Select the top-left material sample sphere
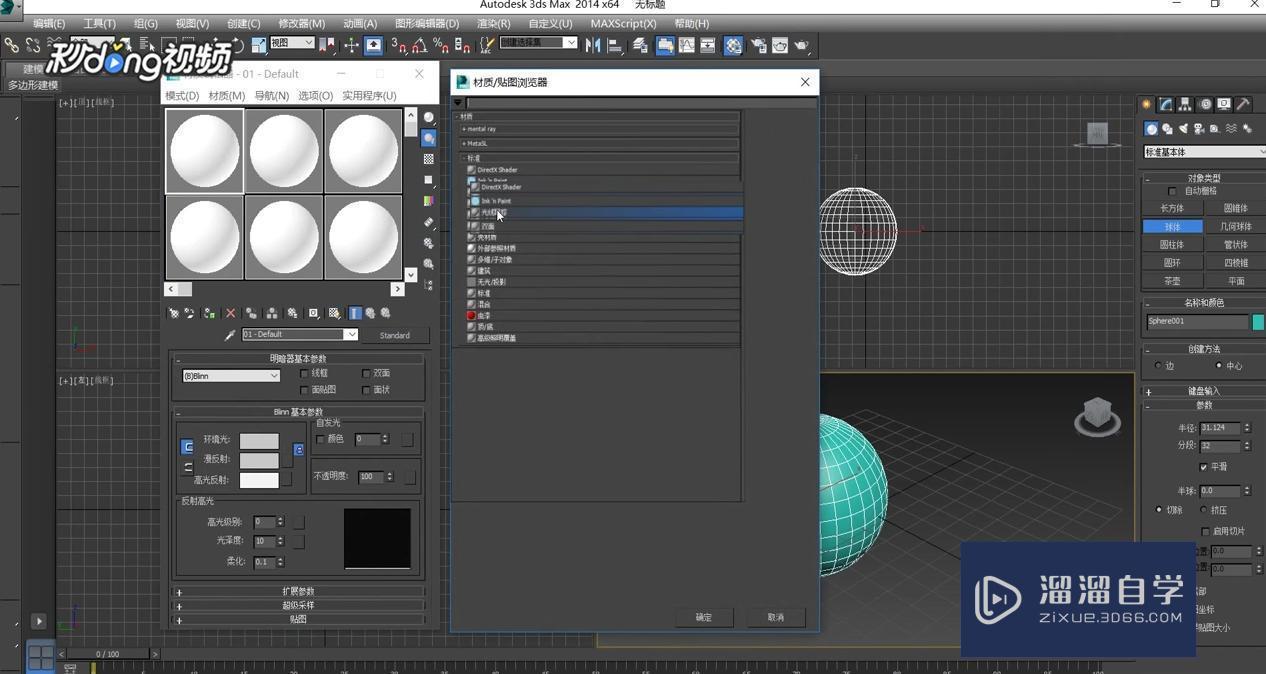This screenshot has width=1266, height=674. [x=204, y=150]
